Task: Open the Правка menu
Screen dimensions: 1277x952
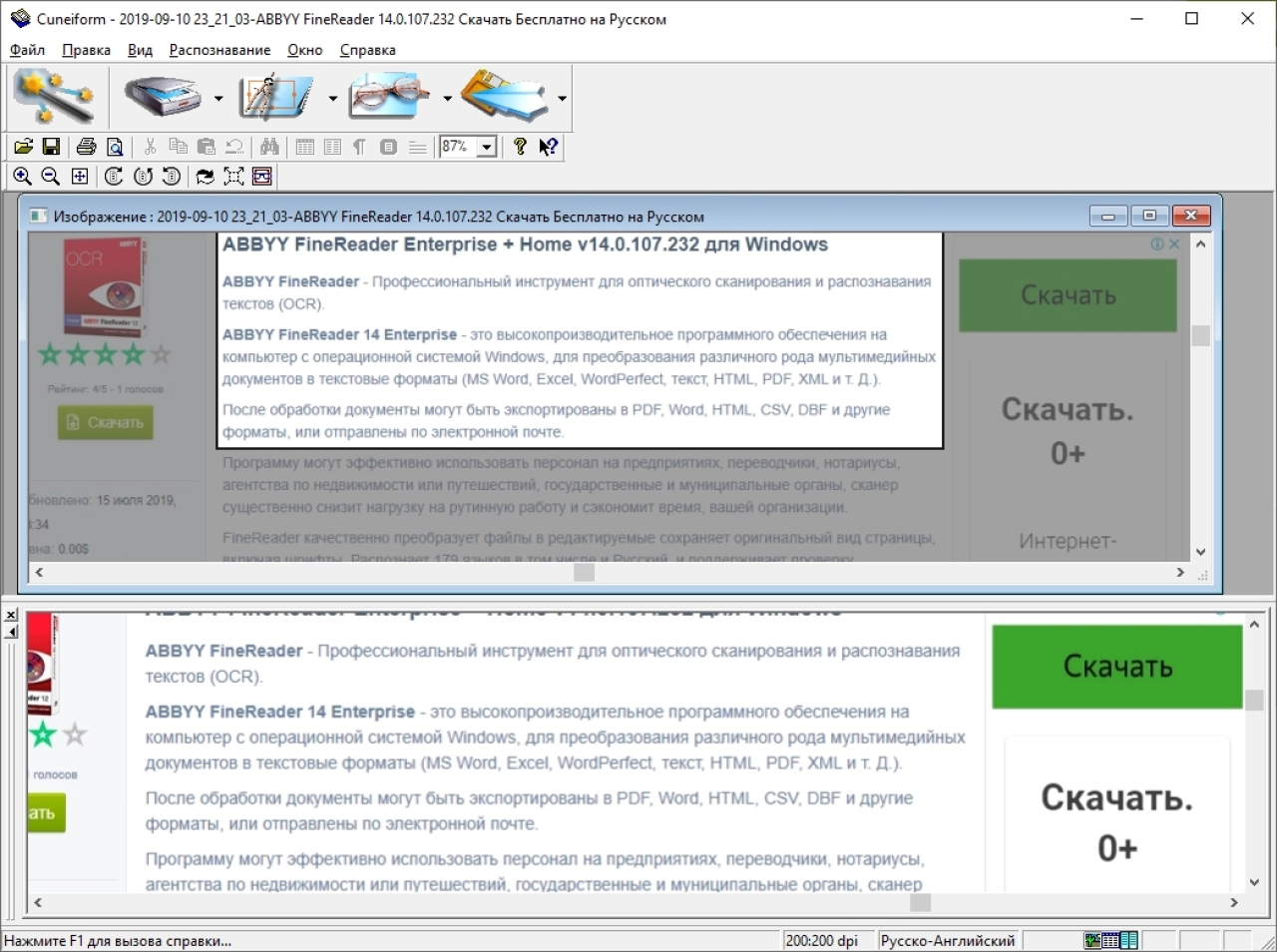Action: point(86,50)
